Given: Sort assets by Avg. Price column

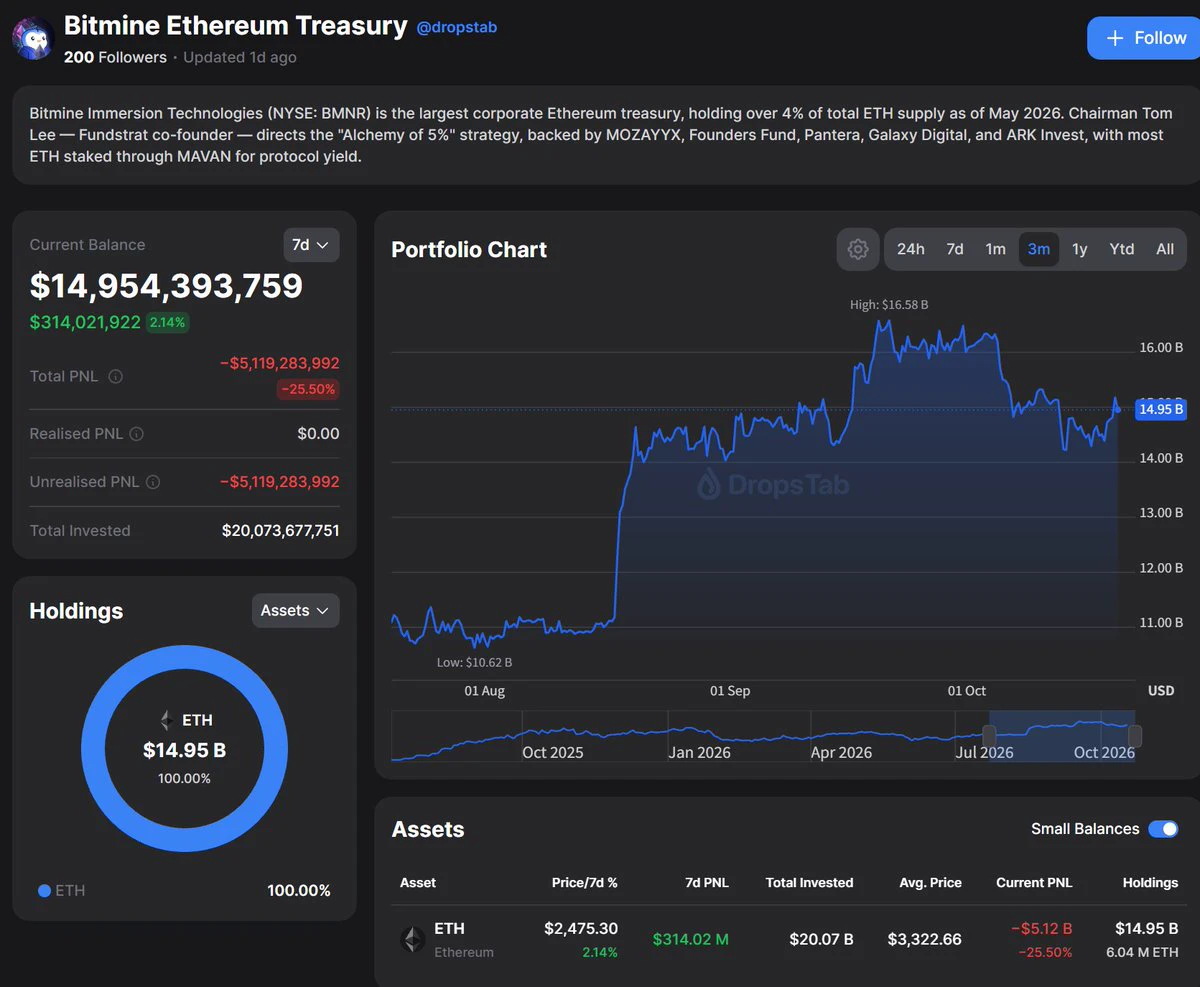Looking at the screenshot, I should coord(931,883).
